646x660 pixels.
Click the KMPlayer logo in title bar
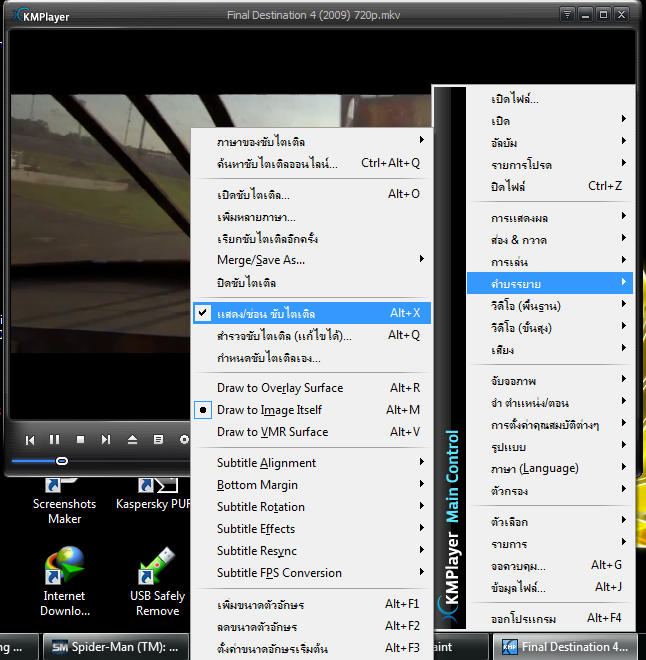pyautogui.click(x=41, y=16)
